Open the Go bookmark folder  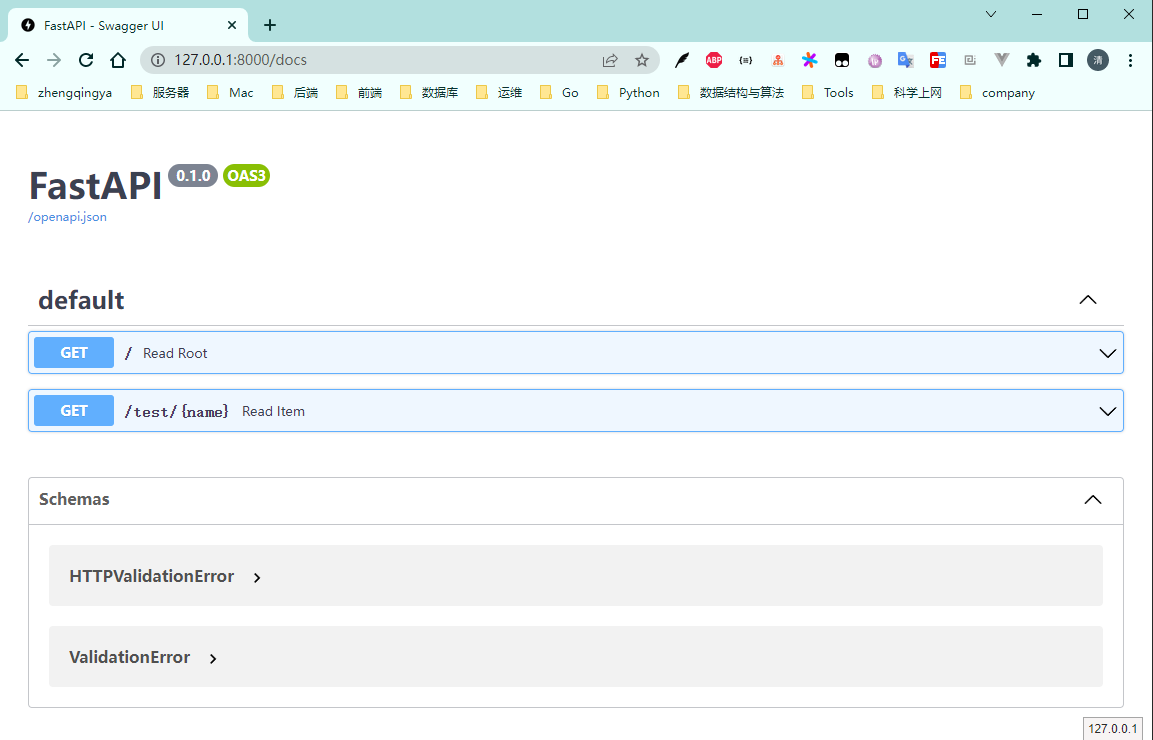coord(560,93)
